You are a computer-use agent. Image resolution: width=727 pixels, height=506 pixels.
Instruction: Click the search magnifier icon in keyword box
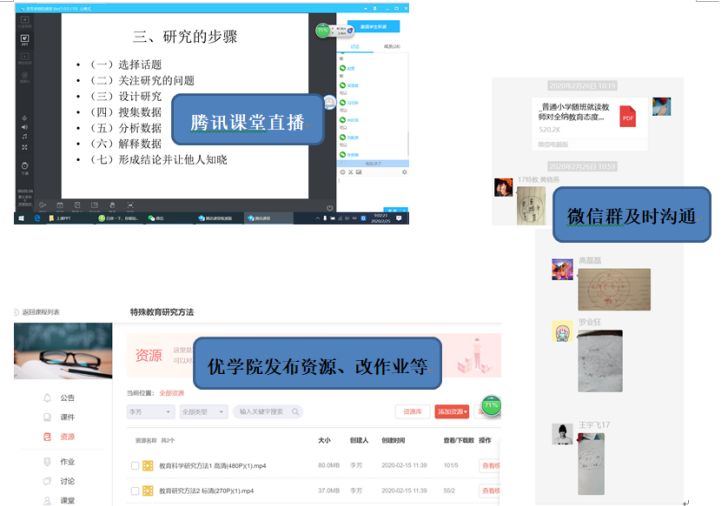tap(293, 411)
